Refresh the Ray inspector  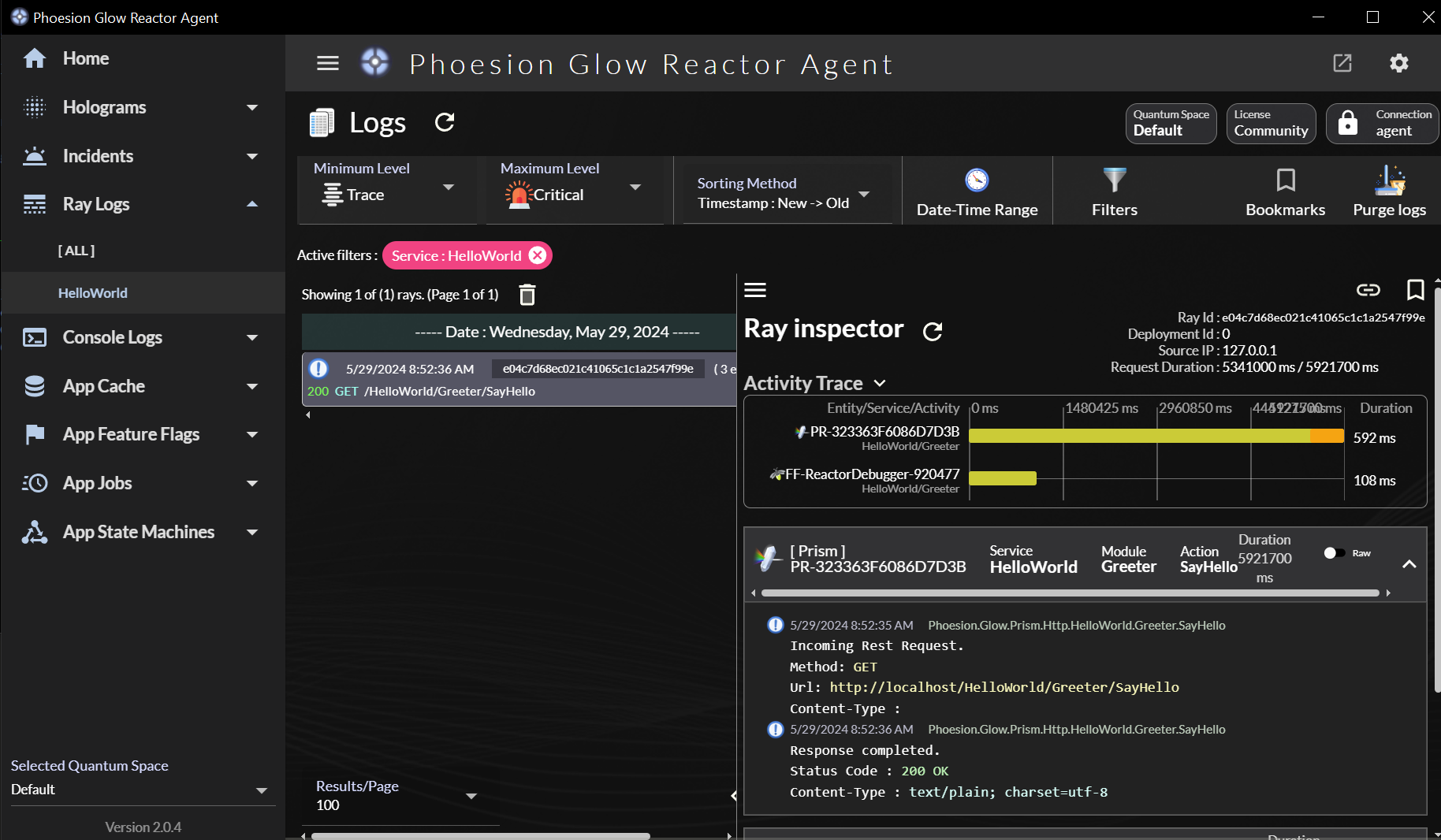[x=933, y=331]
